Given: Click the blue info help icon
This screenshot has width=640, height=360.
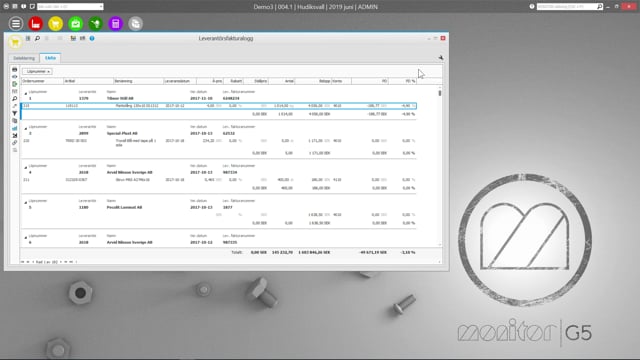Looking at the screenshot, I should [x=92, y=38].
